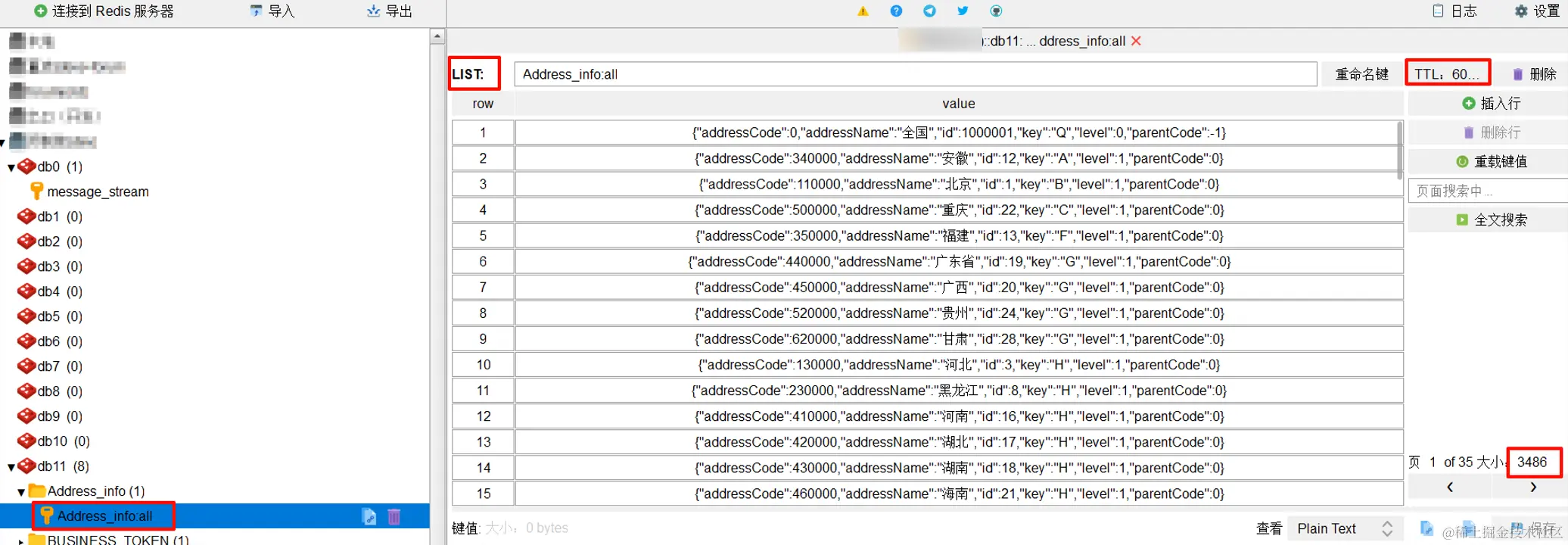Collapse the db0 (1) database node
The height and width of the screenshot is (545, 1568).
click(x=11, y=167)
